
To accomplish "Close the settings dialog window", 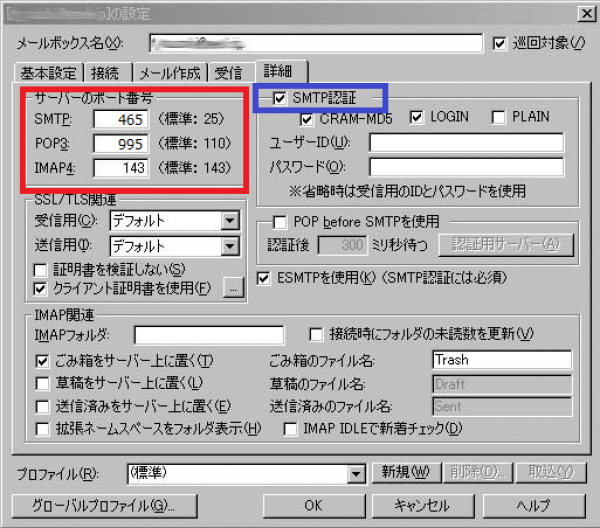I will pos(579,13).
